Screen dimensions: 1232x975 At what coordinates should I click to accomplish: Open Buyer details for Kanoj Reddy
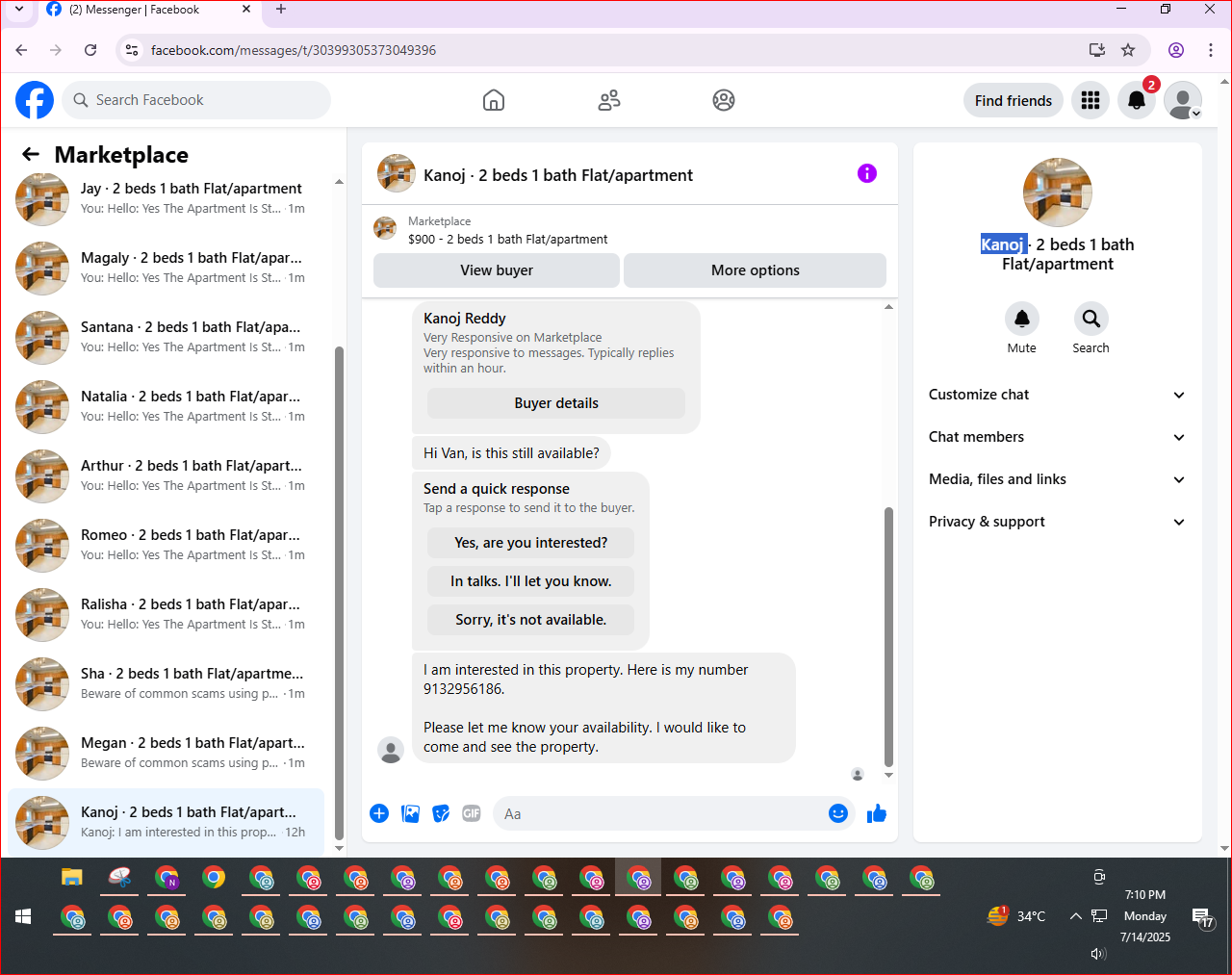pos(556,403)
